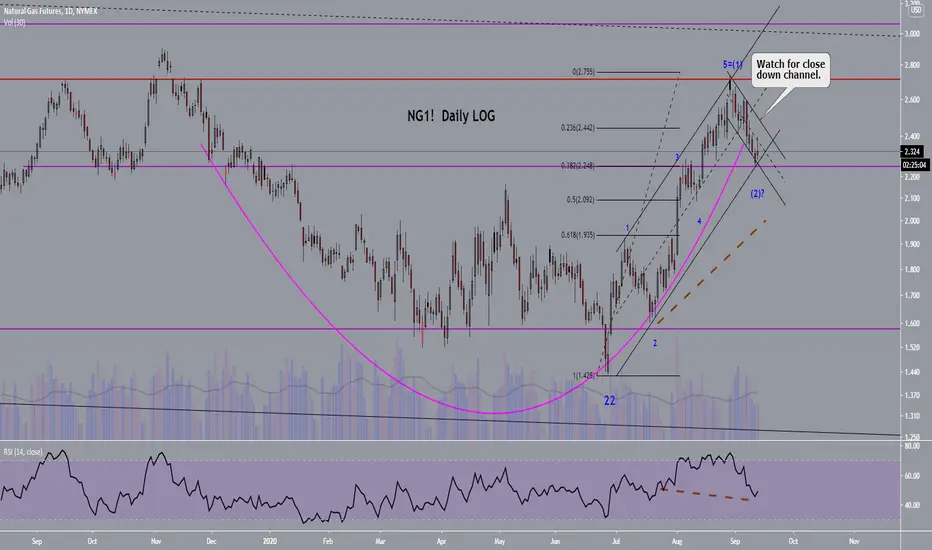Viewport: 932px width, 550px height.
Task: Click the 'NG1! Daily LOG' text annotation
Action: click(x=451, y=116)
